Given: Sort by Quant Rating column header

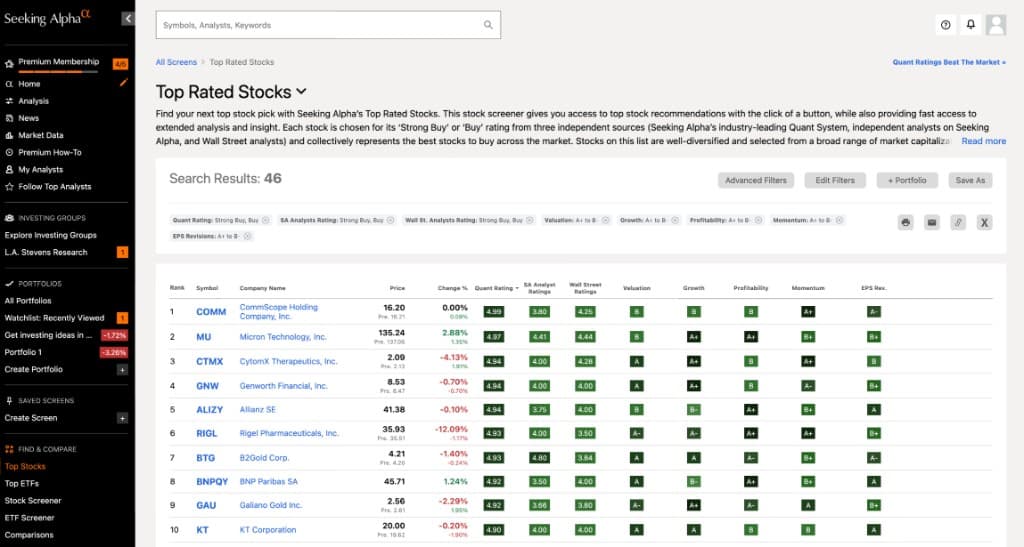Looking at the screenshot, I should point(496,288).
